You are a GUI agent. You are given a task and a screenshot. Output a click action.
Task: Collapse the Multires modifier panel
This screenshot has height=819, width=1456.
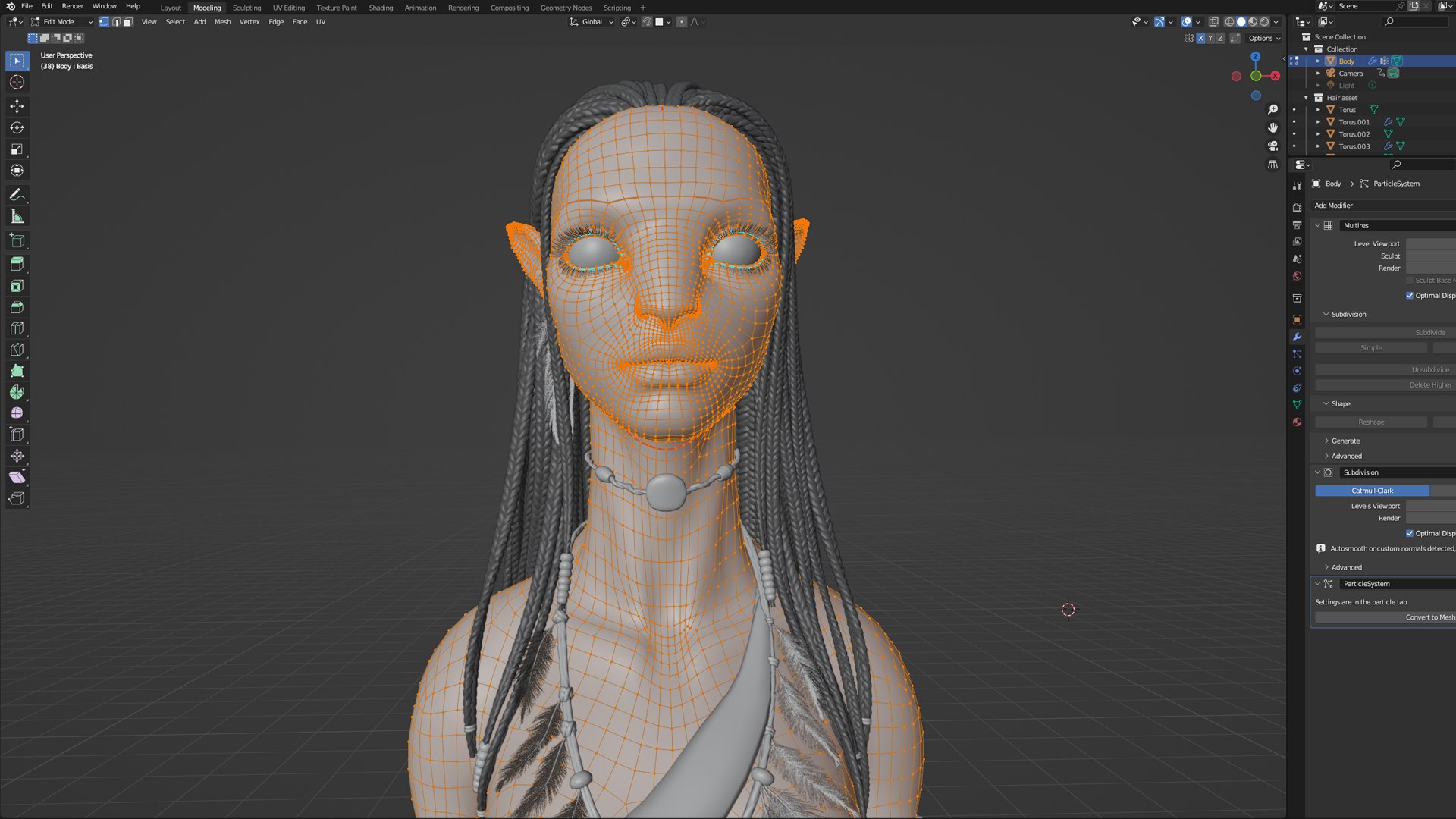pyautogui.click(x=1317, y=225)
